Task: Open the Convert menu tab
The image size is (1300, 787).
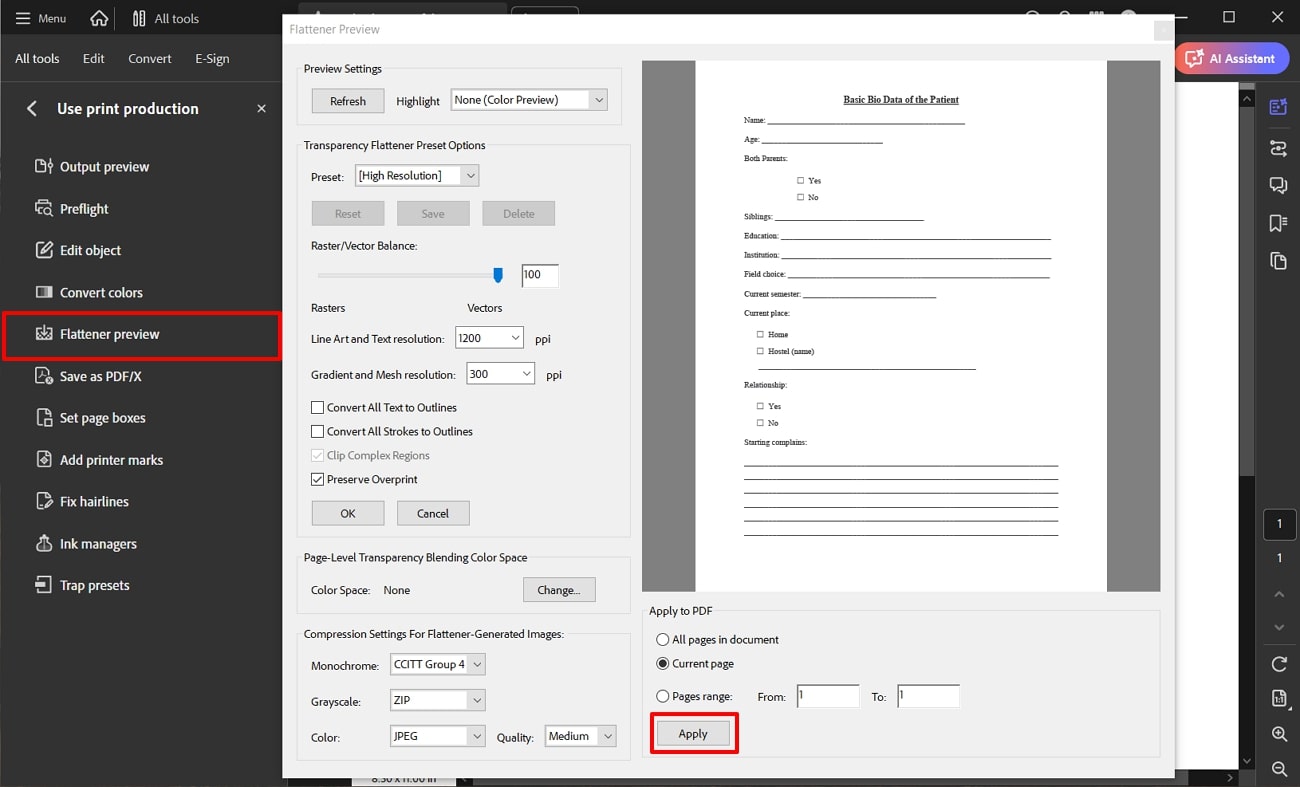Action: (150, 58)
